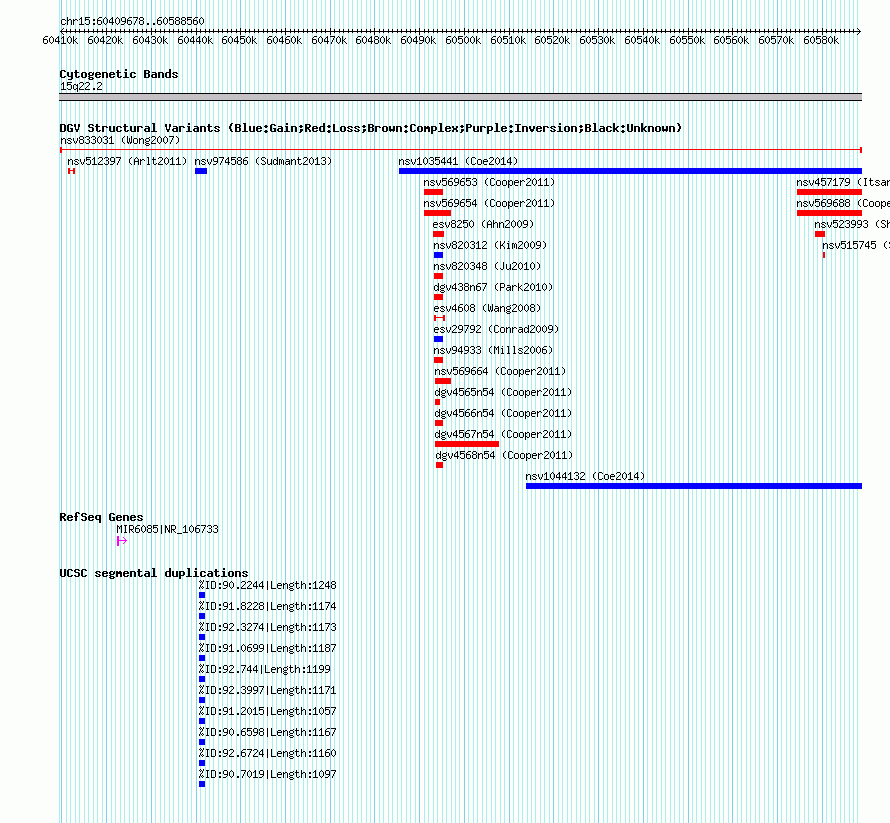The width and height of the screenshot is (890, 823).
Task: Open the esv29792 (Conrad2009) variant
Action: 496,329
